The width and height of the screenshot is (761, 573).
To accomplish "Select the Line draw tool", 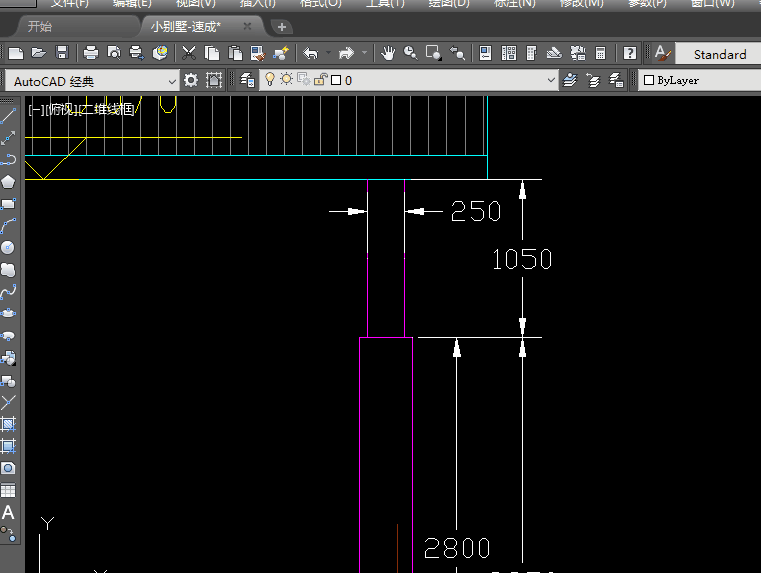I will pos(8,116).
